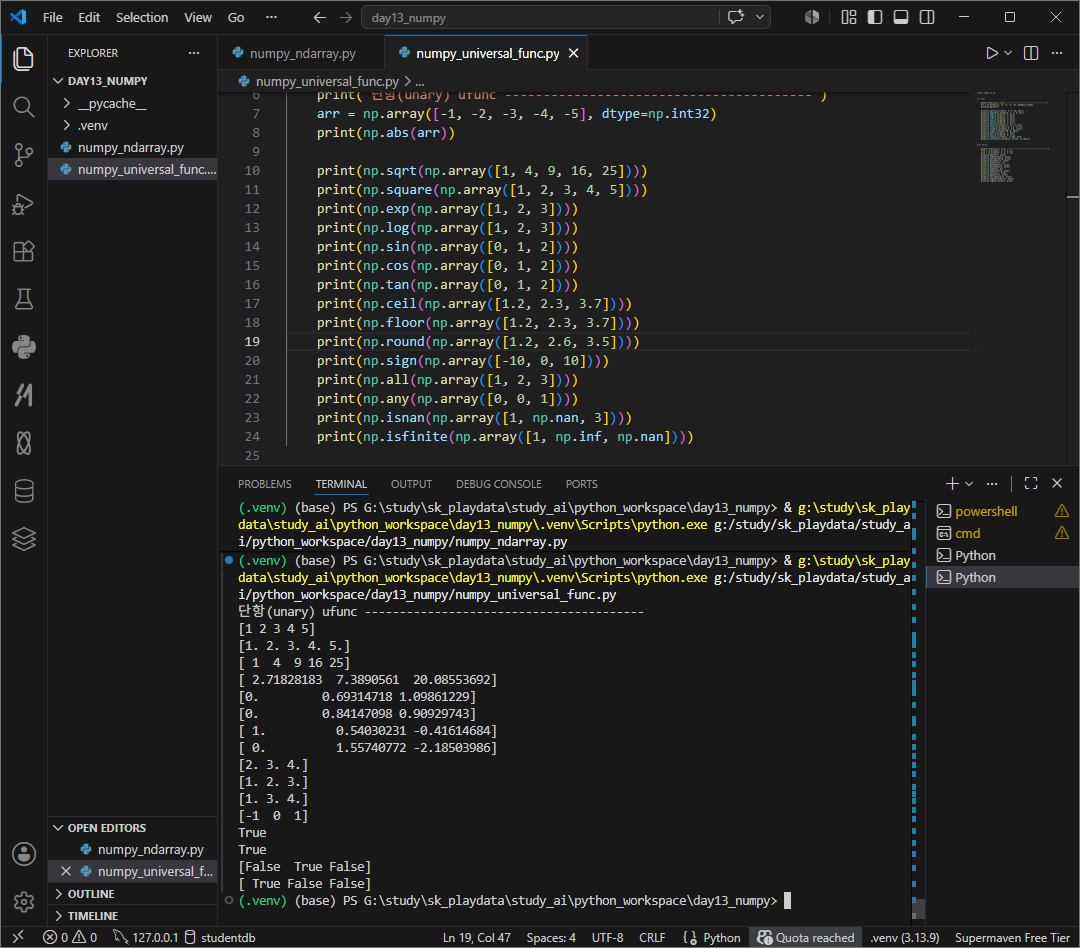The height and width of the screenshot is (948, 1080).
Task: Open numpy_ndarray.py in the file tree
Action: click(132, 147)
